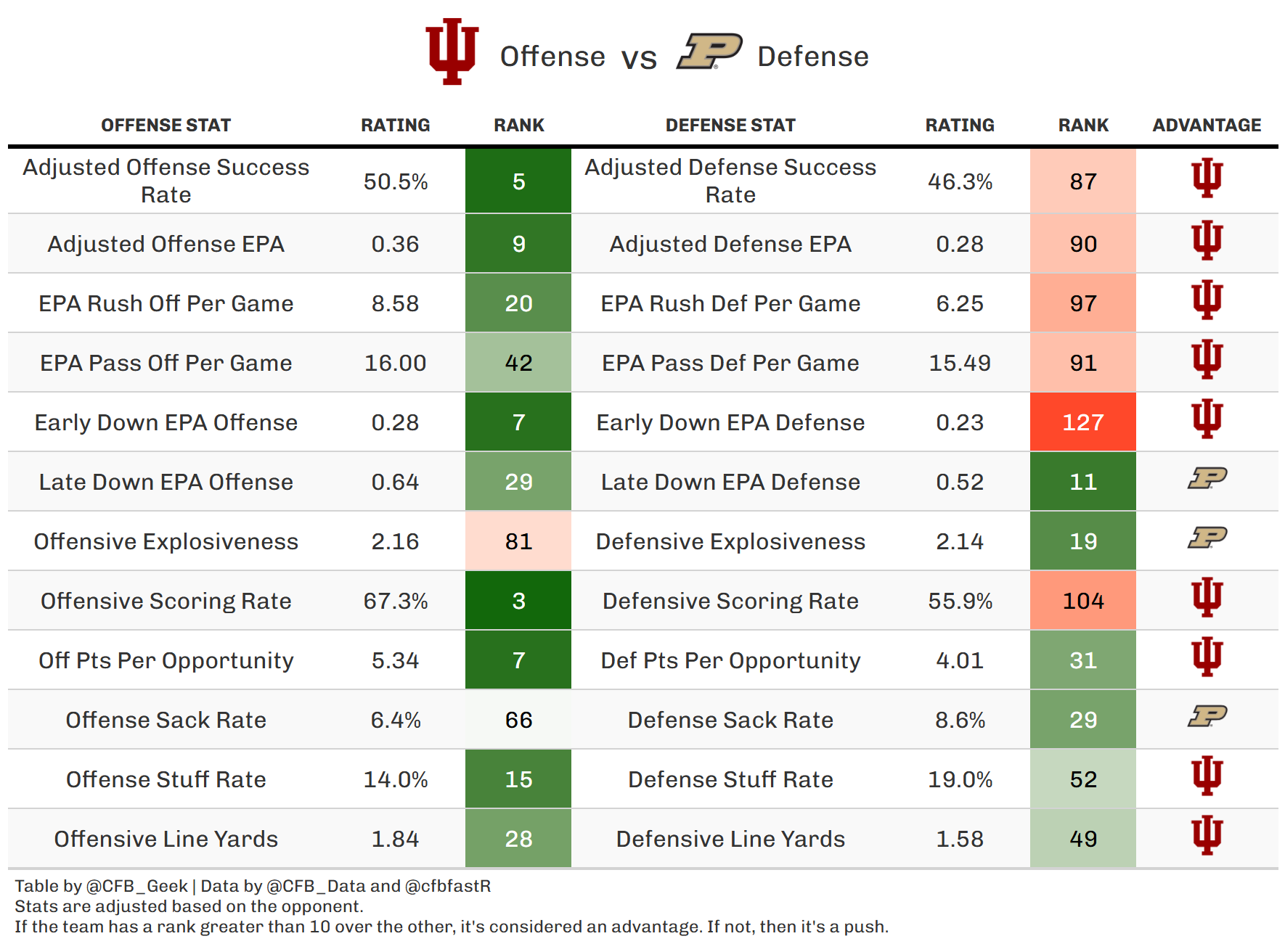Click the Indiana logo in the title
The height and width of the screenshot is (952, 1285).
pyautogui.click(x=452, y=51)
